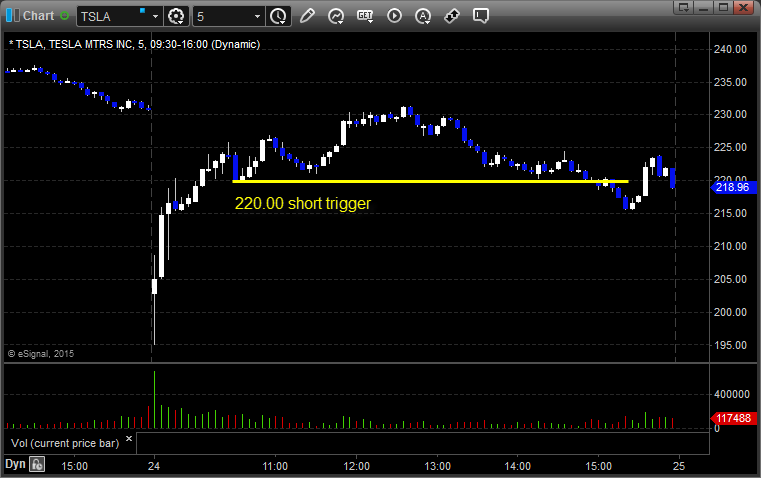Open the window options dropdown icon
The image size is (761, 478).
click(684, 7)
